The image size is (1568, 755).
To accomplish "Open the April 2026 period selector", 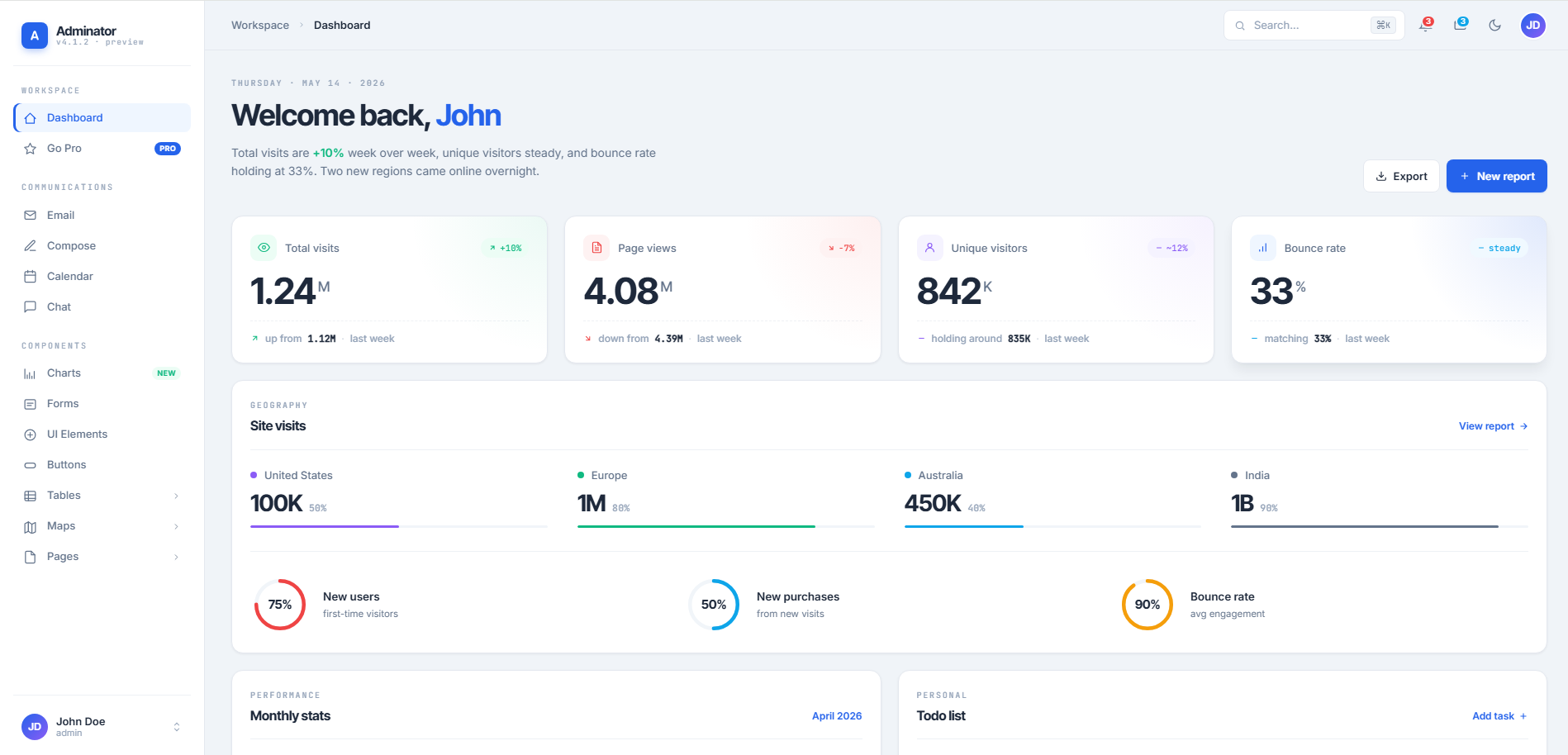I will (837, 716).
